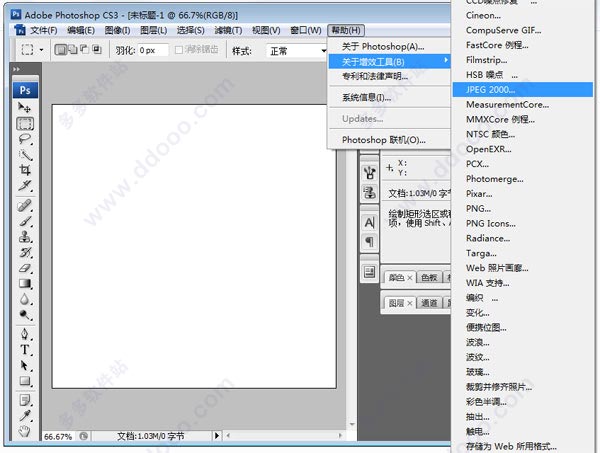Toggle the 消除锯齿 anti-alias checkbox
The image size is (600, 453).
click(x=179, y=50)
